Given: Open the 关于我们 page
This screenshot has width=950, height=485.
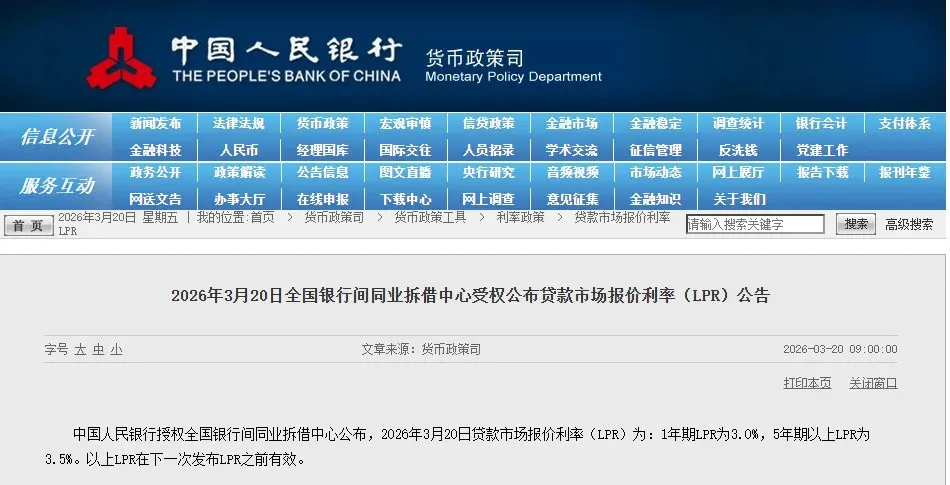Looking at the screenshot, I should pyautogui.click(x=739, y=199).
